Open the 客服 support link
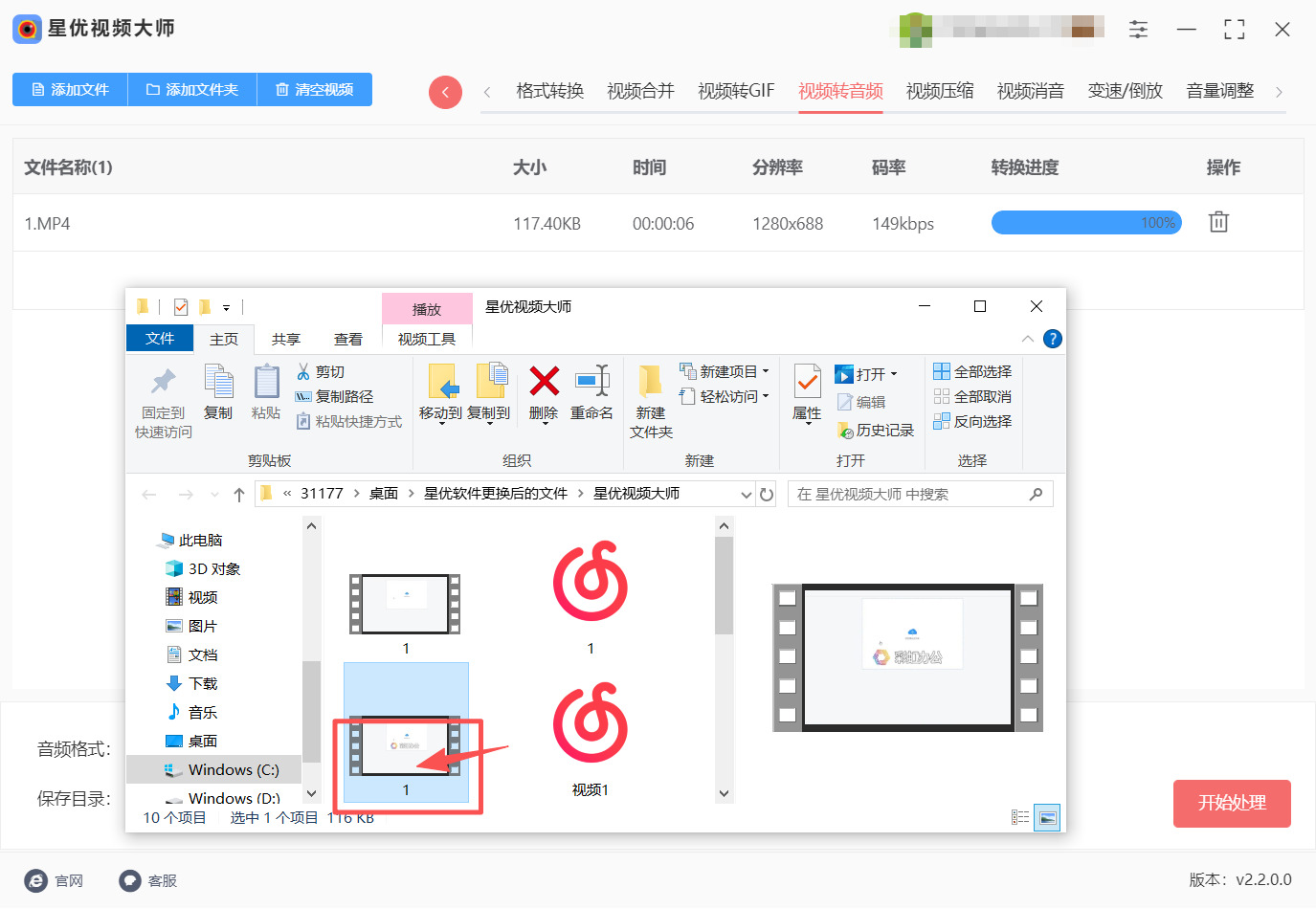Screen dimensions: 1316x909 pos(148,881)
